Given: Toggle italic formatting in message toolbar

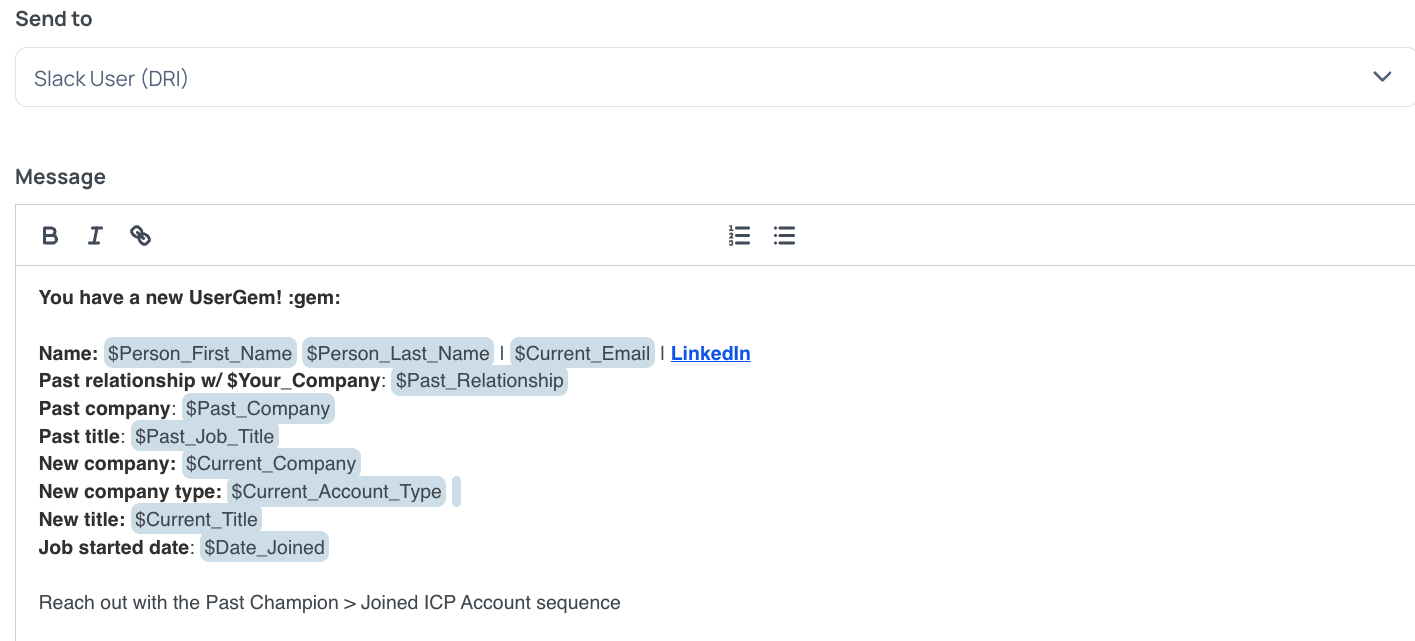Looking at the screenshot, I should point(95,236).
